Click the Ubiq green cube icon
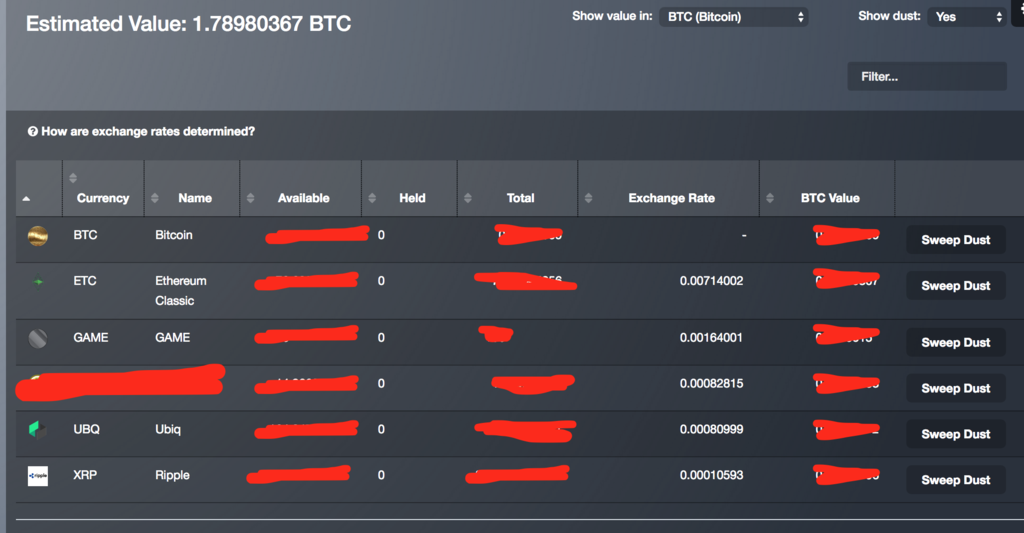Screen dimensions: 1024x533 (38, 429)
